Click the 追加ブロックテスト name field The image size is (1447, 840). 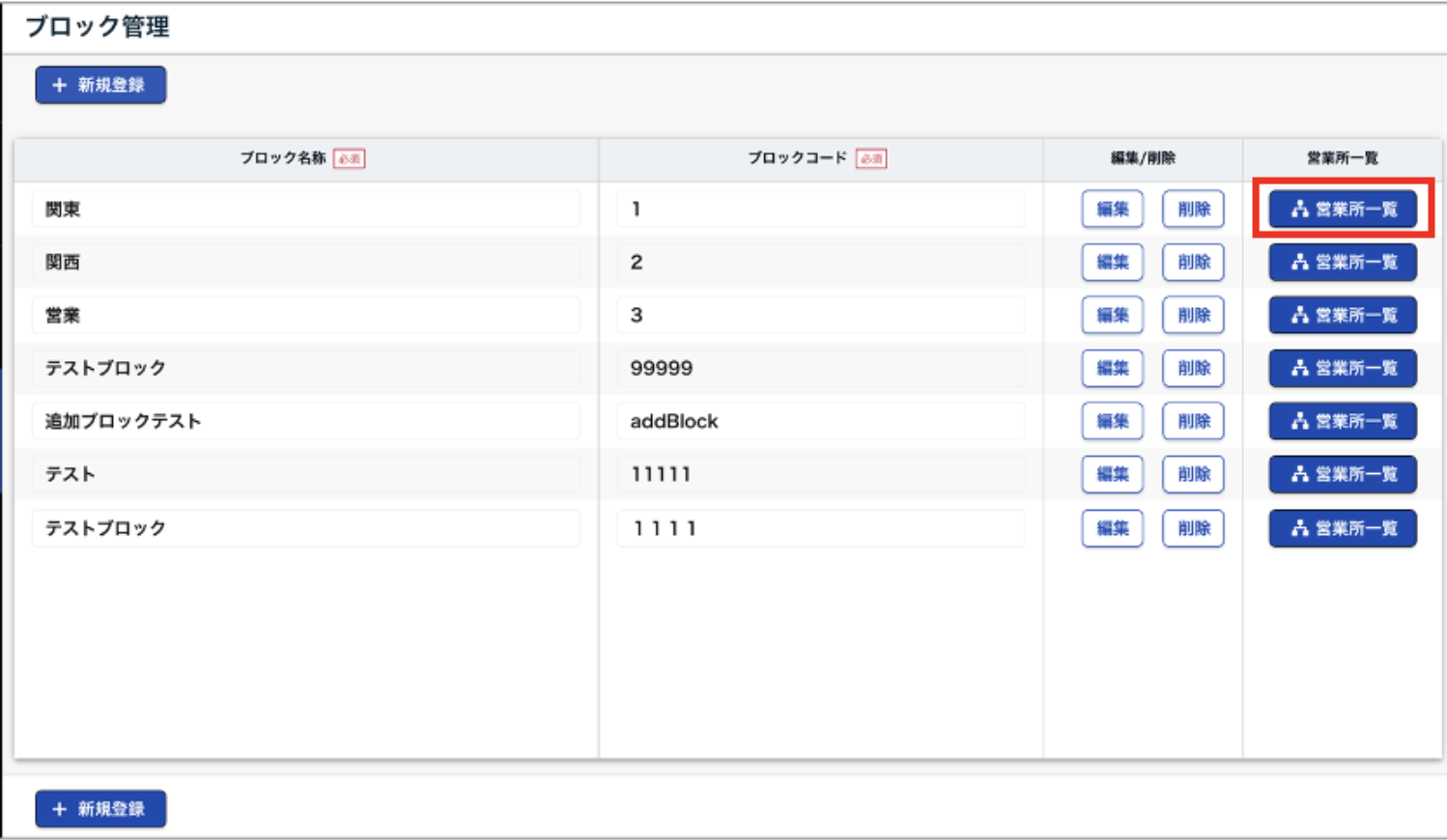306,422
